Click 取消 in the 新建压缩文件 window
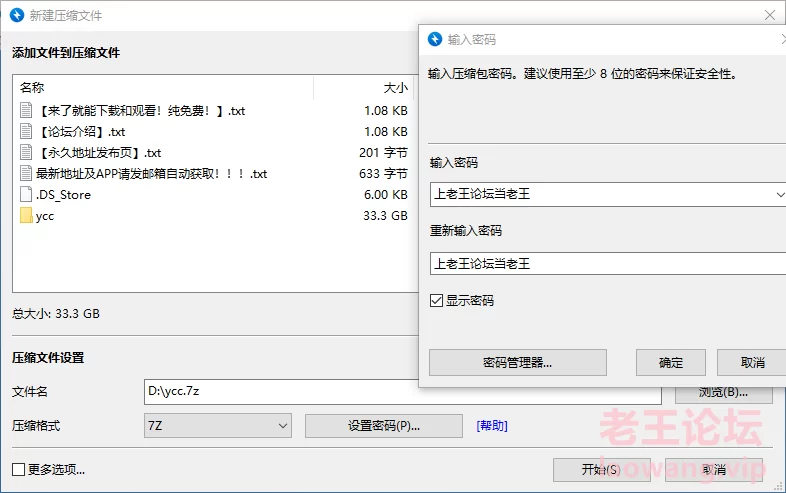This screenshot has height=493, width=786. click(x=714, y=470)
